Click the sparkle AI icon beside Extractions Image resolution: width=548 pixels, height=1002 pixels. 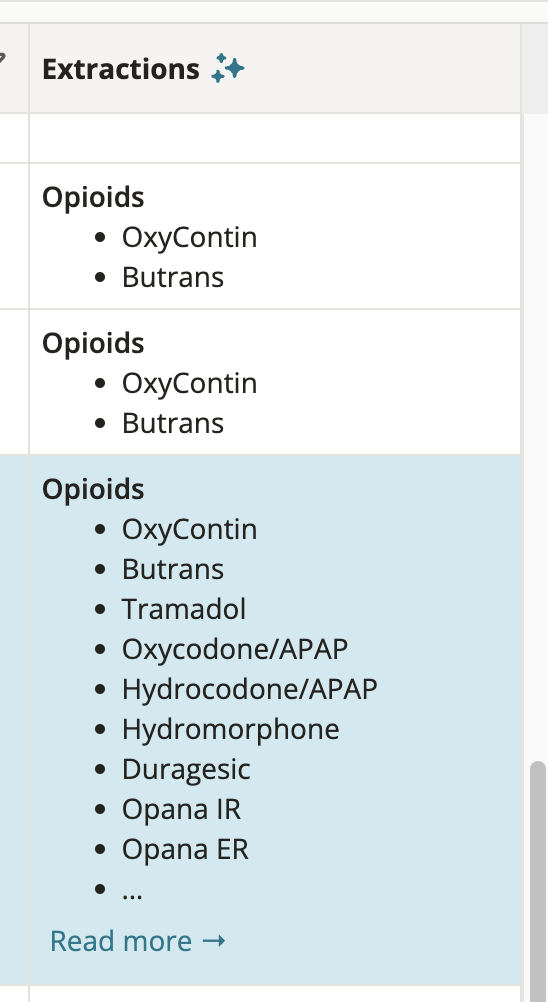pos(228,68)
